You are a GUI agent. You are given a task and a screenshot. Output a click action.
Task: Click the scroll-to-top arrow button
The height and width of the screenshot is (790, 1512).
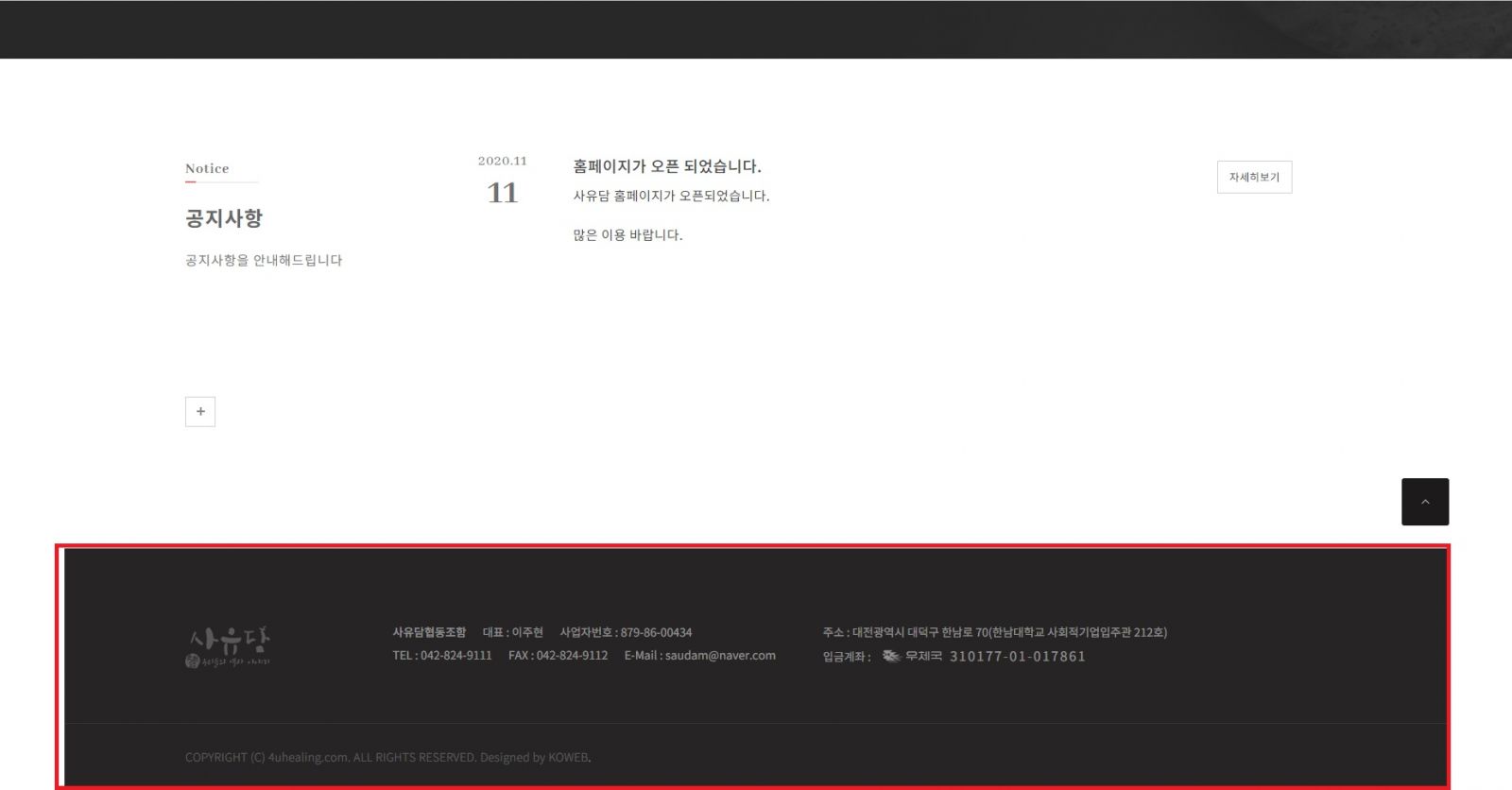(x=1424, y=502)
